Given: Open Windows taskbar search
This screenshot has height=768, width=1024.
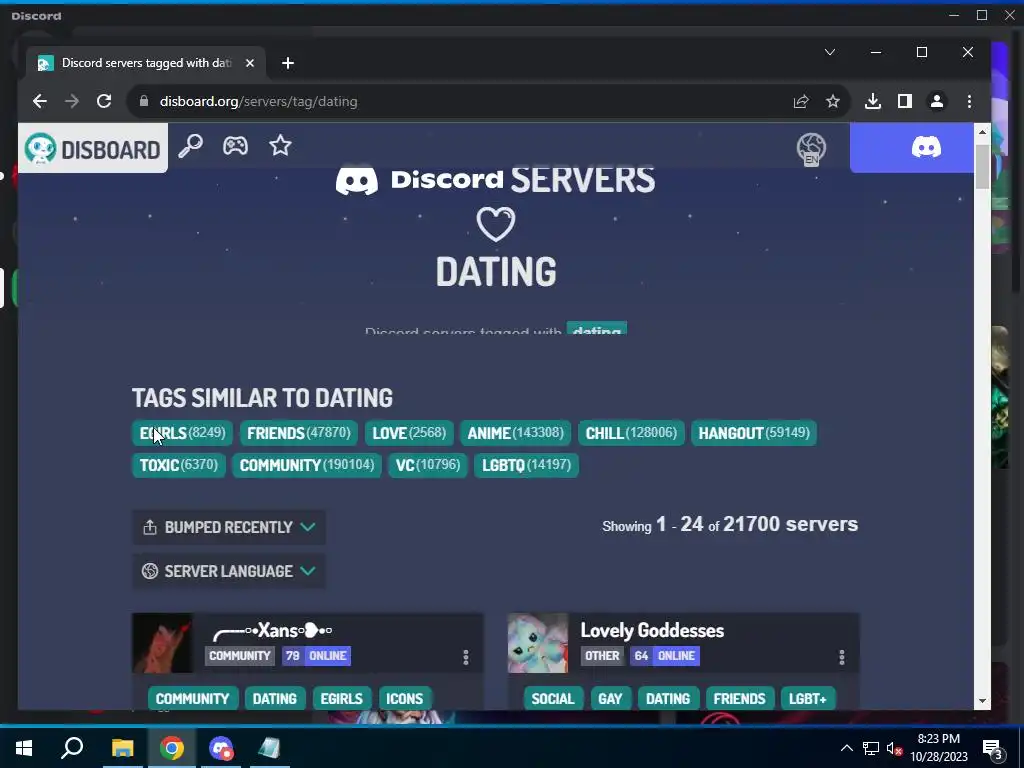Looking at the screenshot, I should tap(72, 748).
